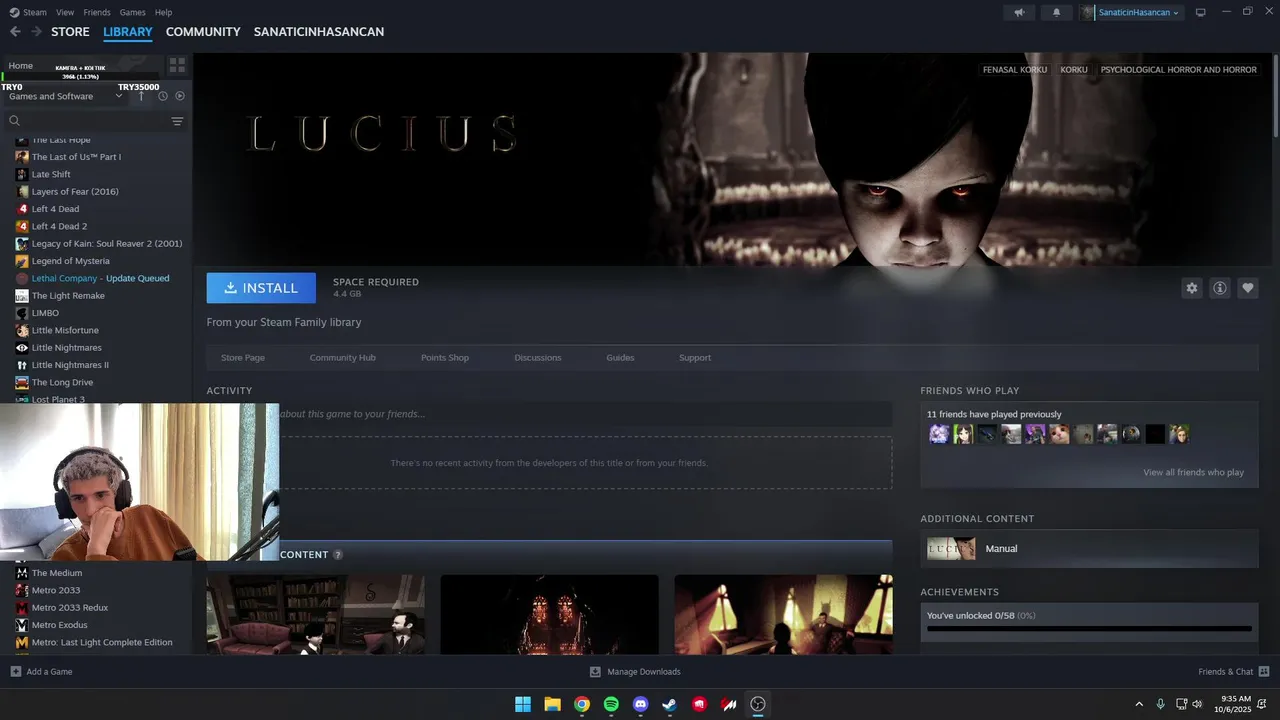
Task: Open the sunlit room screenshot thumbnail
Action: (x=783, y=614)
